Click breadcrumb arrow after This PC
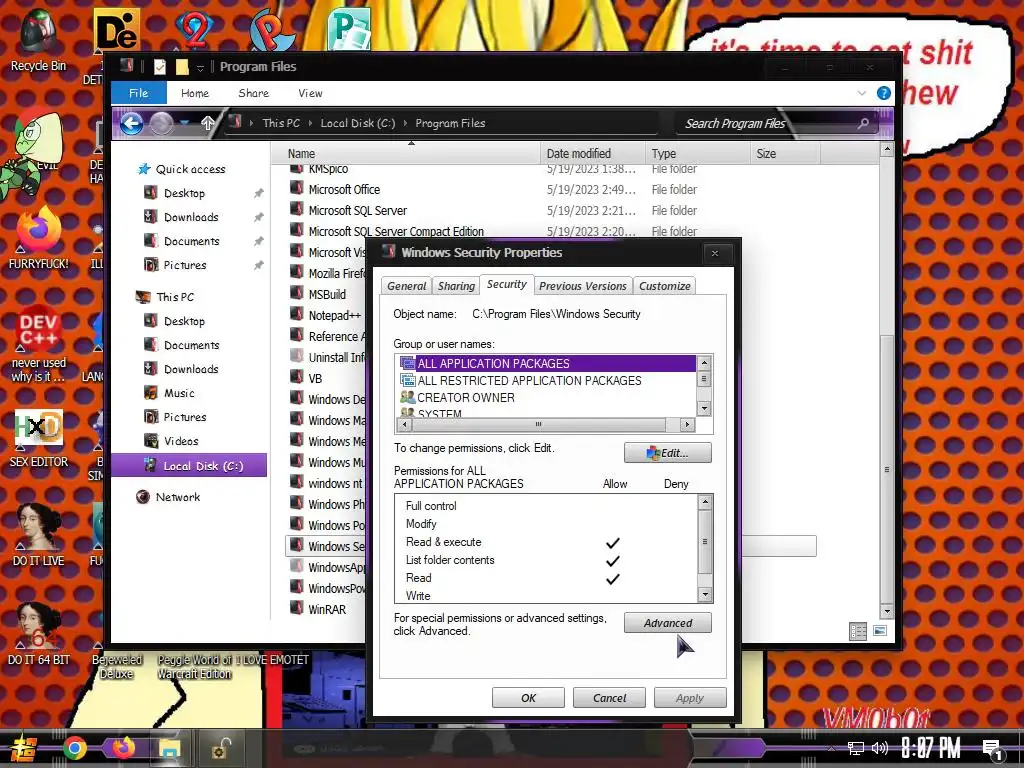Screen dimensions: 1024x768 [310, 123]
